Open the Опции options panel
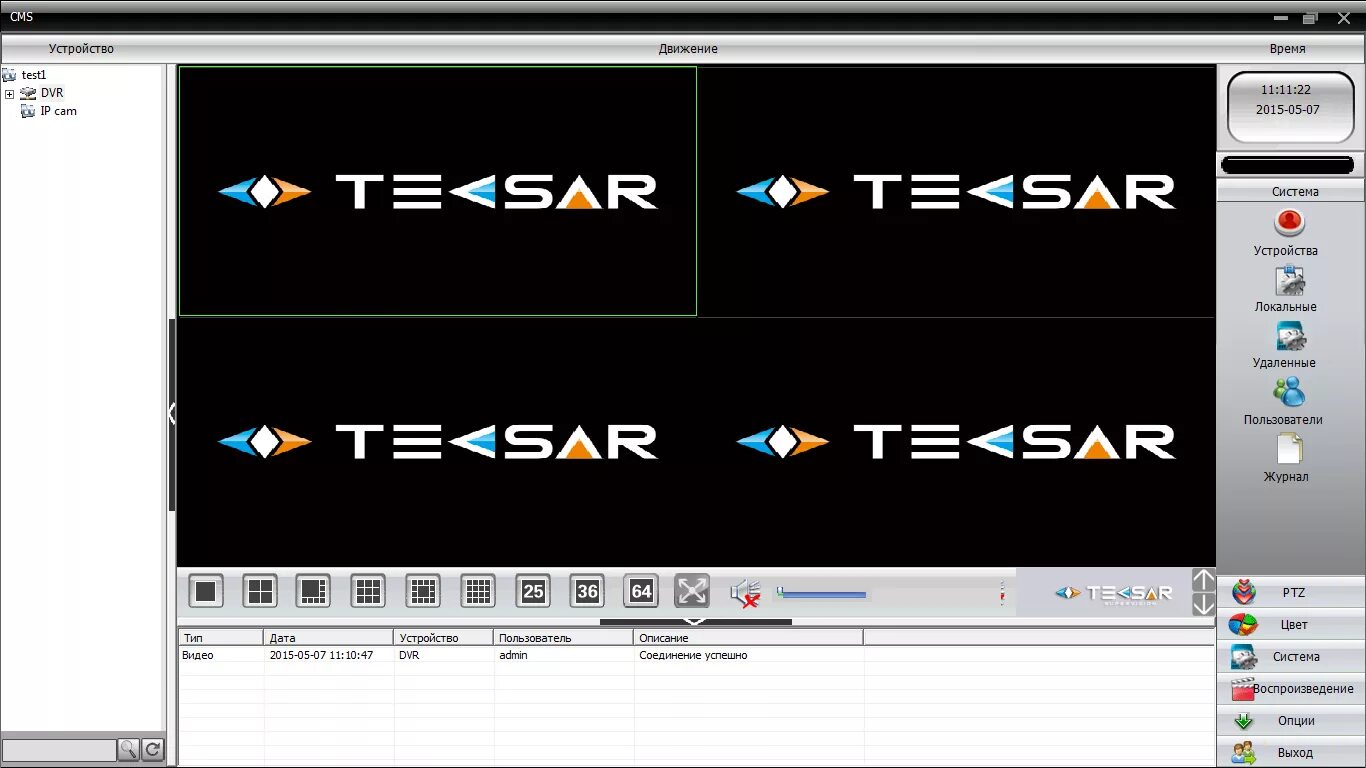The image size is (1366, 768). (1291, 720)
